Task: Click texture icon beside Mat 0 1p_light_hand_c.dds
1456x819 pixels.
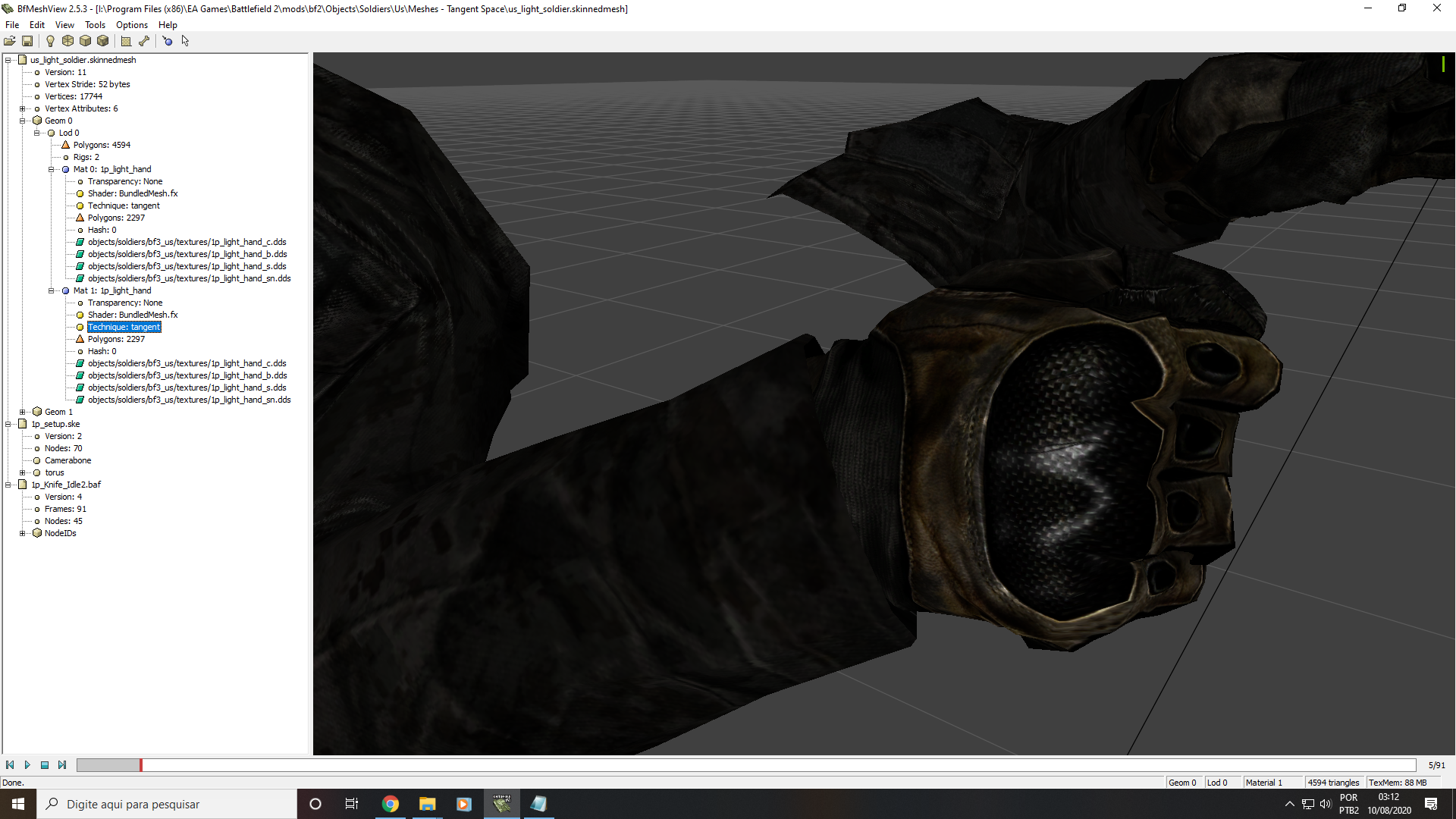Action: coord(80,242)
